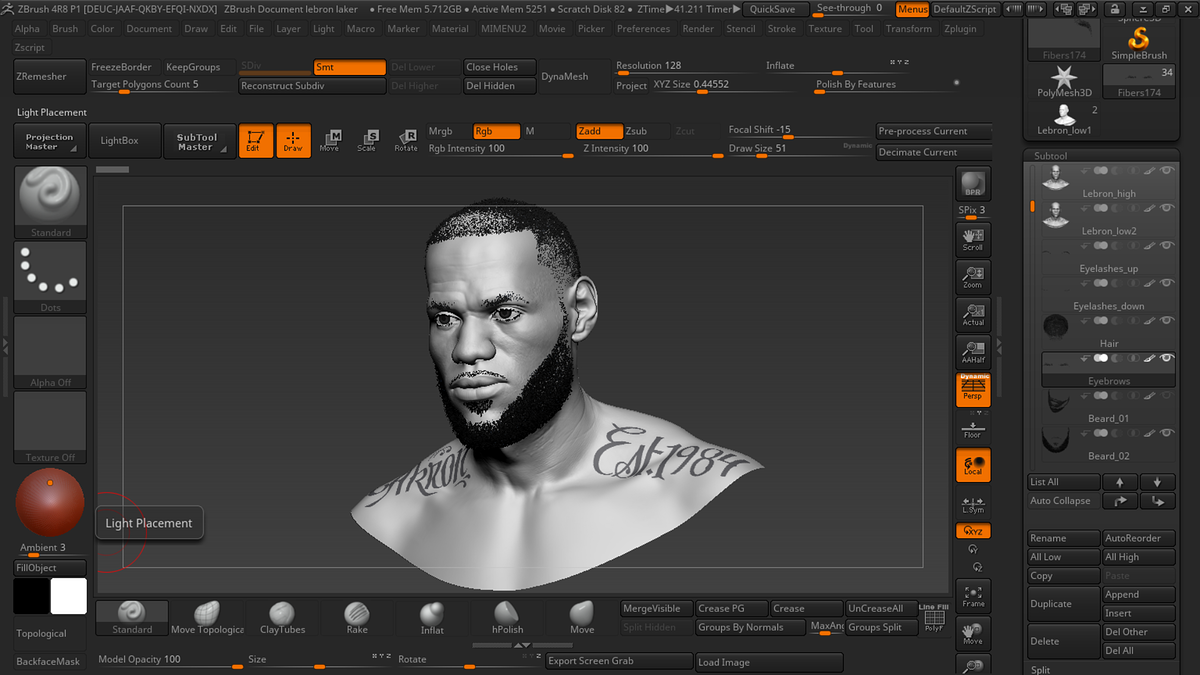Image resolution: width=1200 pixels, height=675 pixels.
Task: Click the white color swatch
Action: point(69,596)
